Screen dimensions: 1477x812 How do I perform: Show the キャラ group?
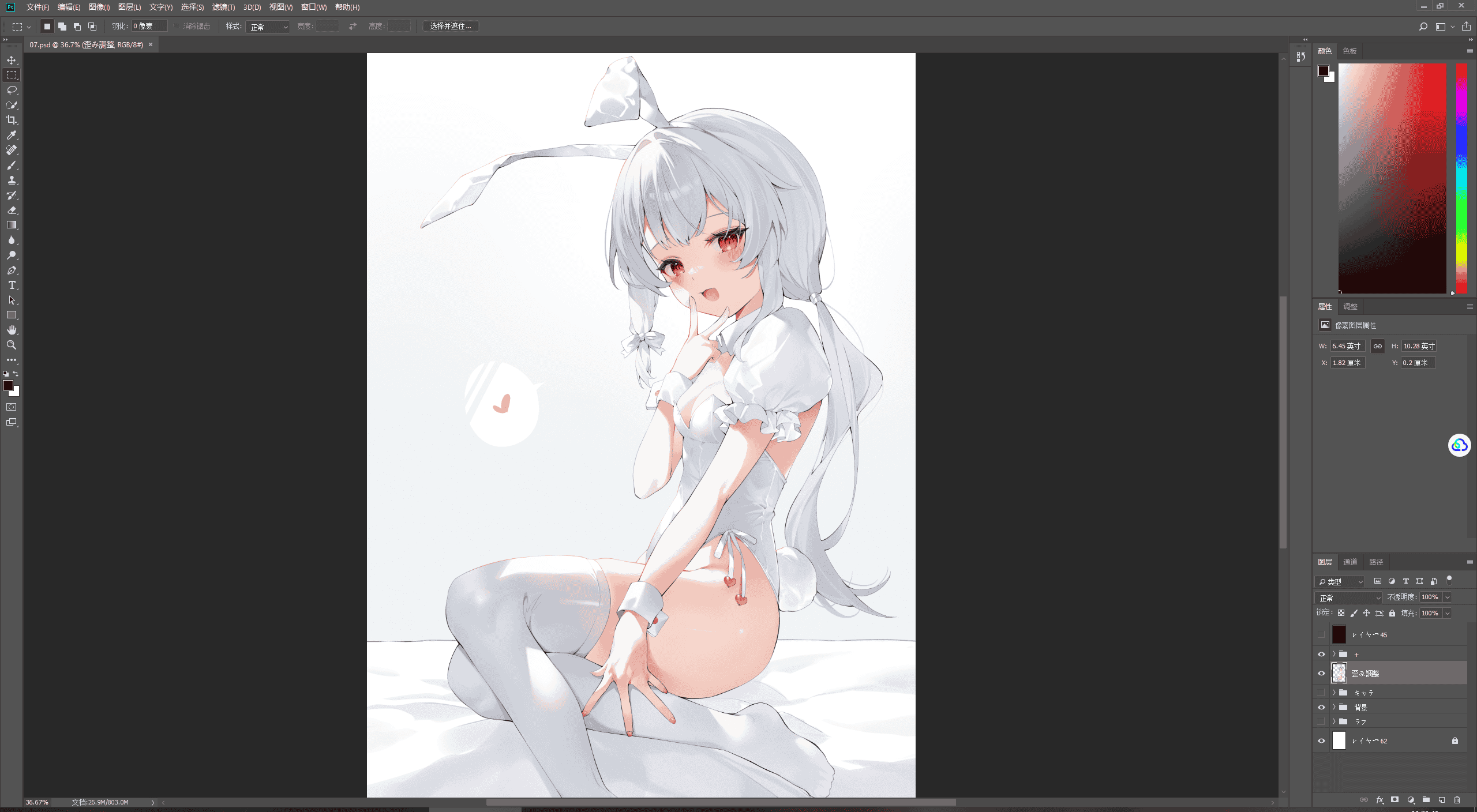(1321, 692)
